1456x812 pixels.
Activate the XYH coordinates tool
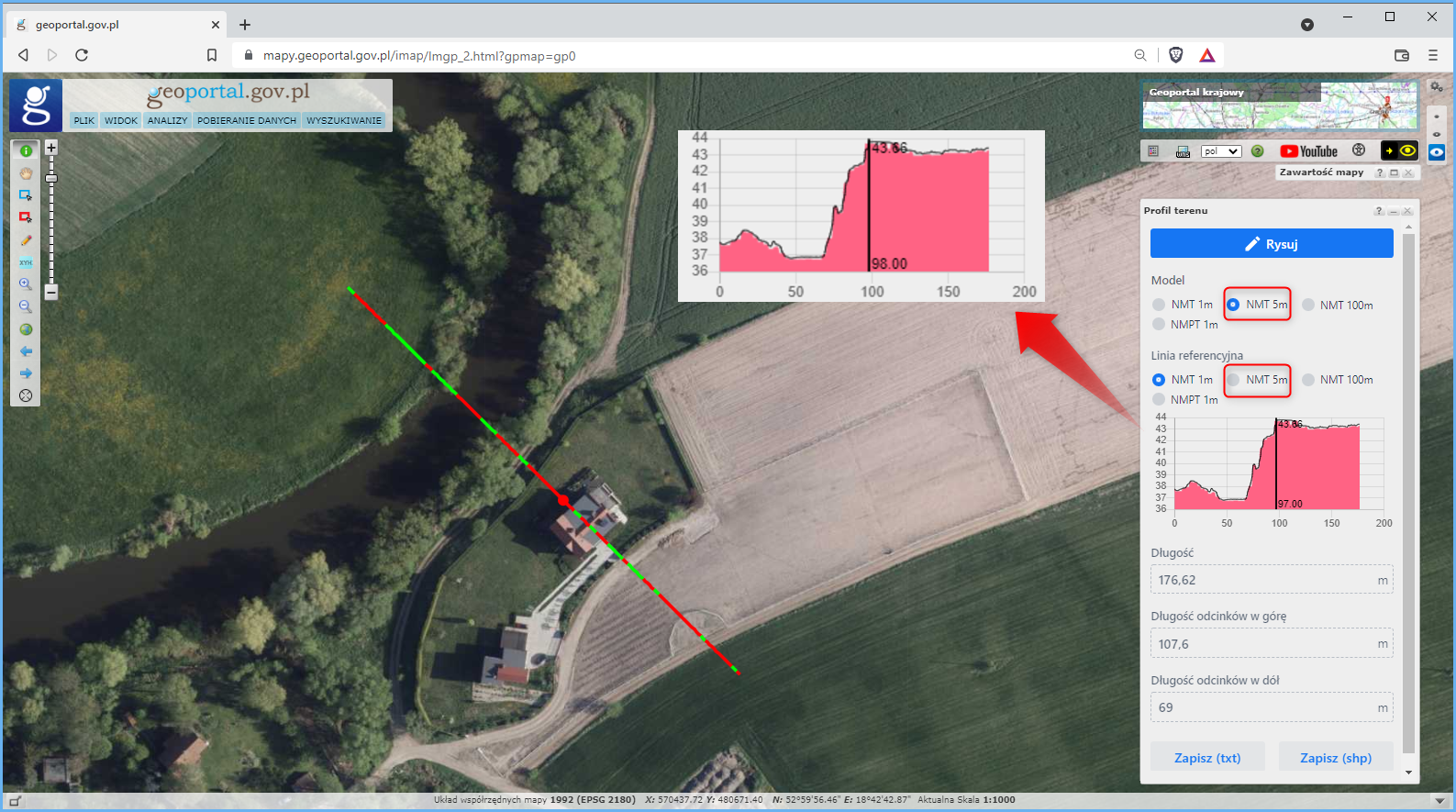(x=26, y=262)
